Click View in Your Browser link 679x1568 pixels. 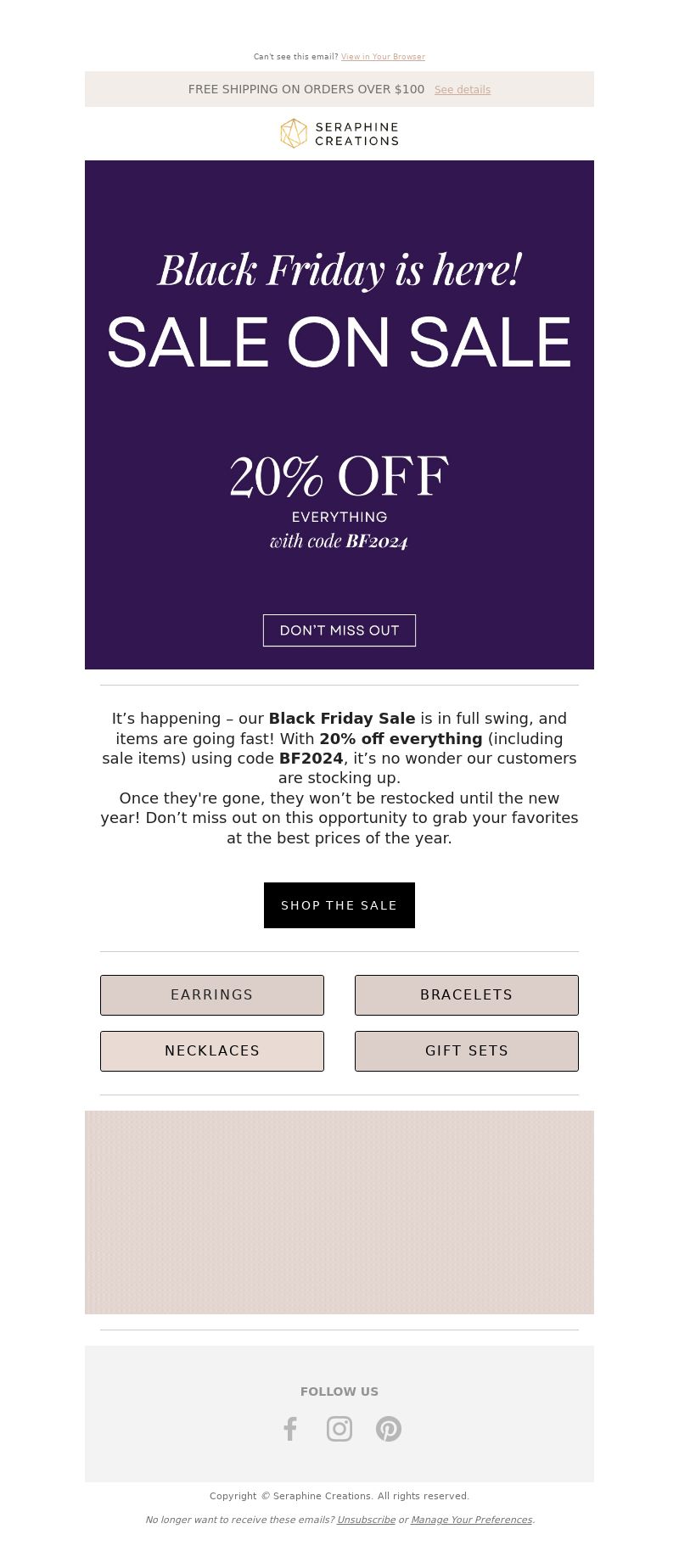[383, 57]
